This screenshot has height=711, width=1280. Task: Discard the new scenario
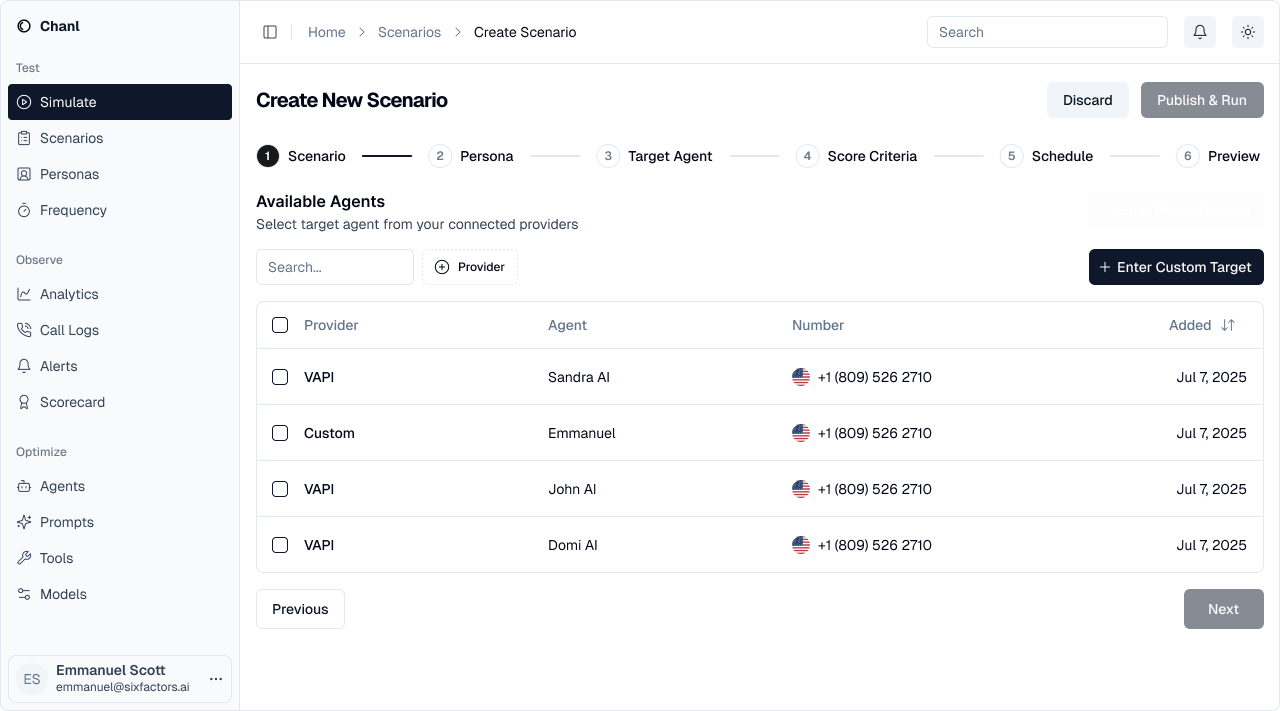[1087, 100]
